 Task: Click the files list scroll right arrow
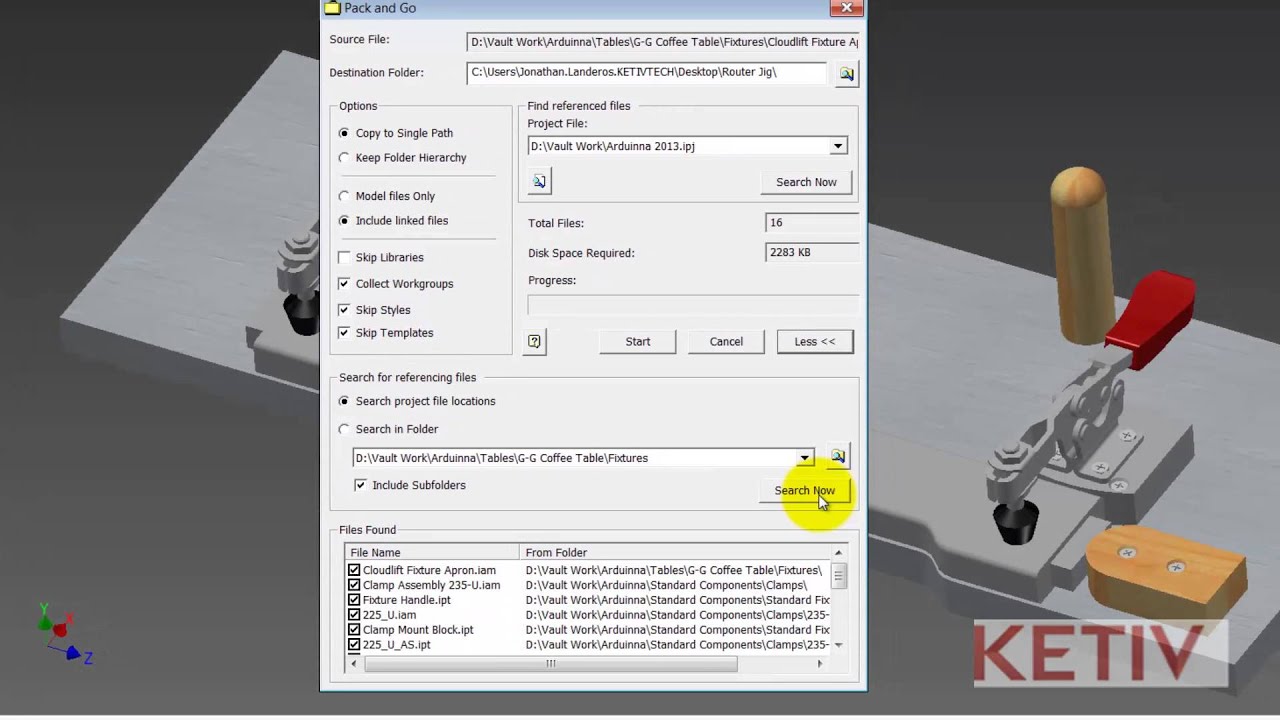[820, 664]
